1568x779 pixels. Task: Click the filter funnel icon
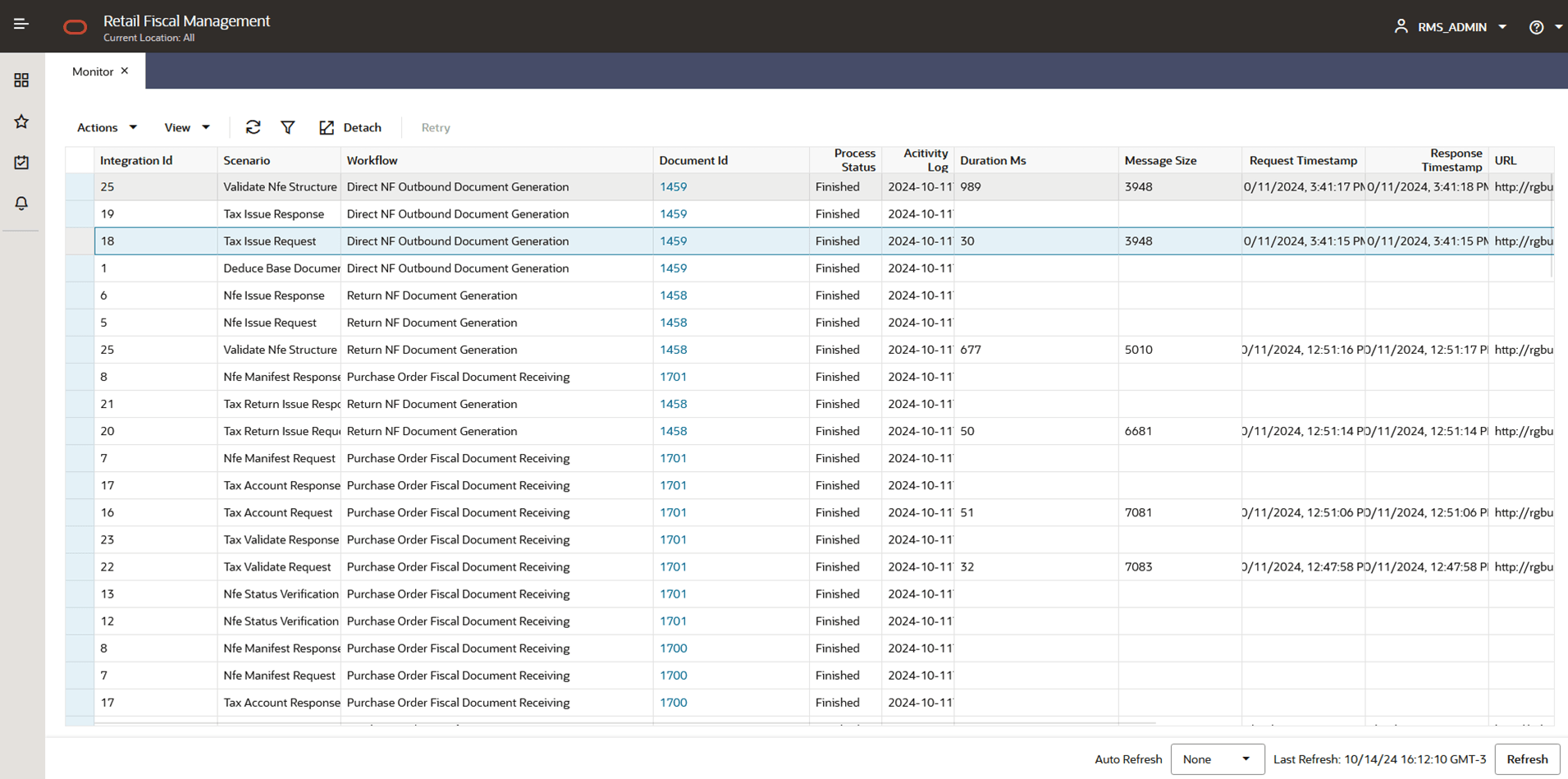tap(288, 127)
